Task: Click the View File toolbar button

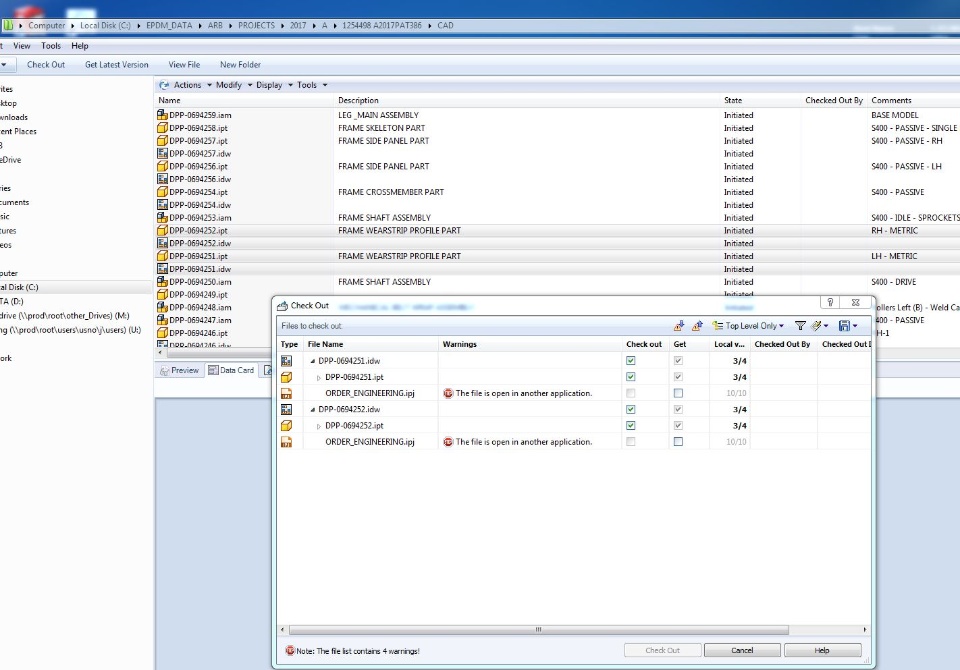Action: 184,64
